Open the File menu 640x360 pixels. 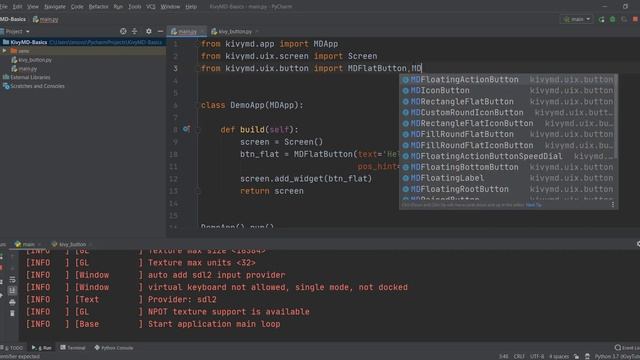[3, 7]
